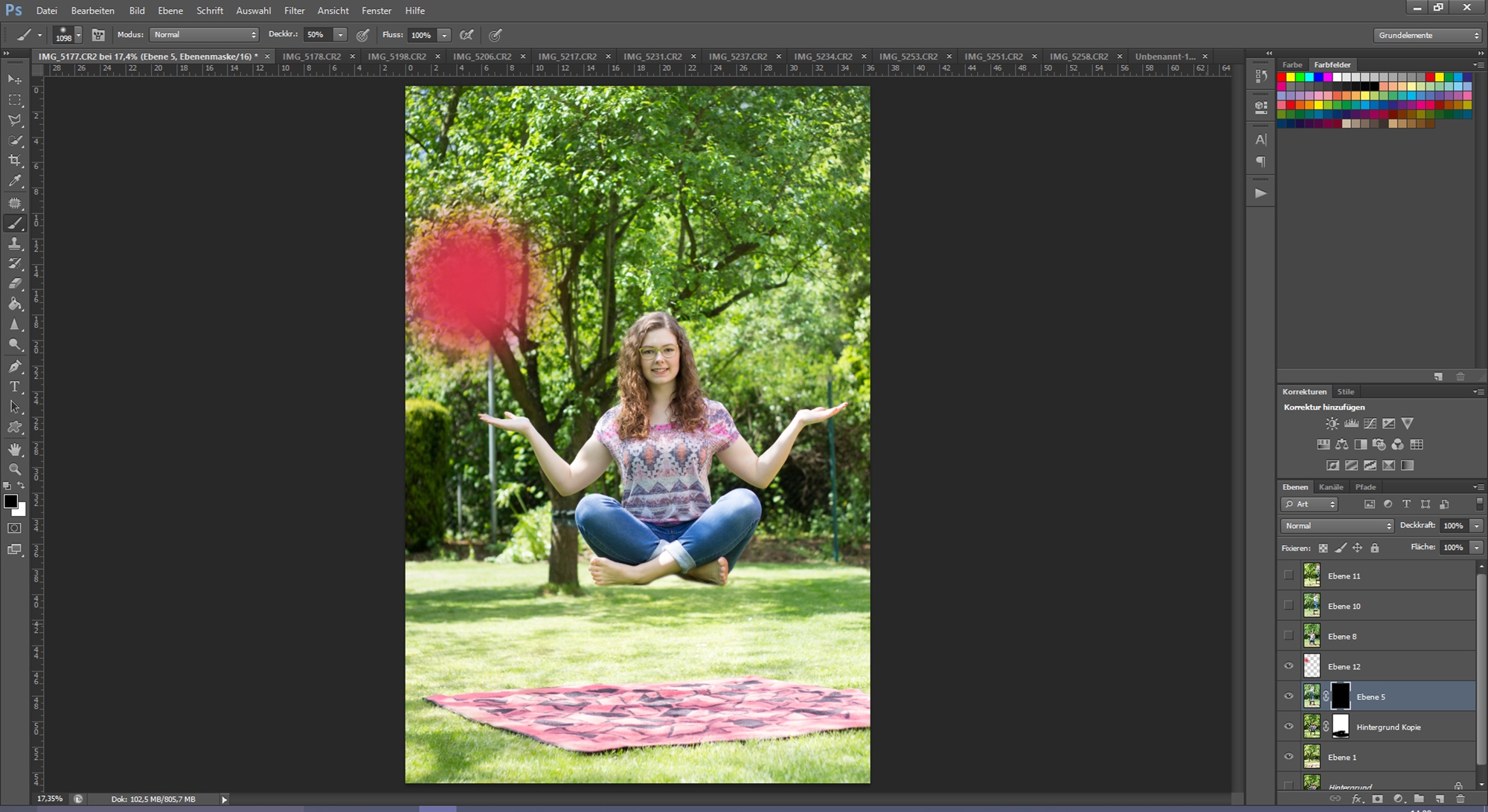The image size is (1488, 812).
Task: Switch to the Kanäle panel tab
Action: click(1331, 487)
